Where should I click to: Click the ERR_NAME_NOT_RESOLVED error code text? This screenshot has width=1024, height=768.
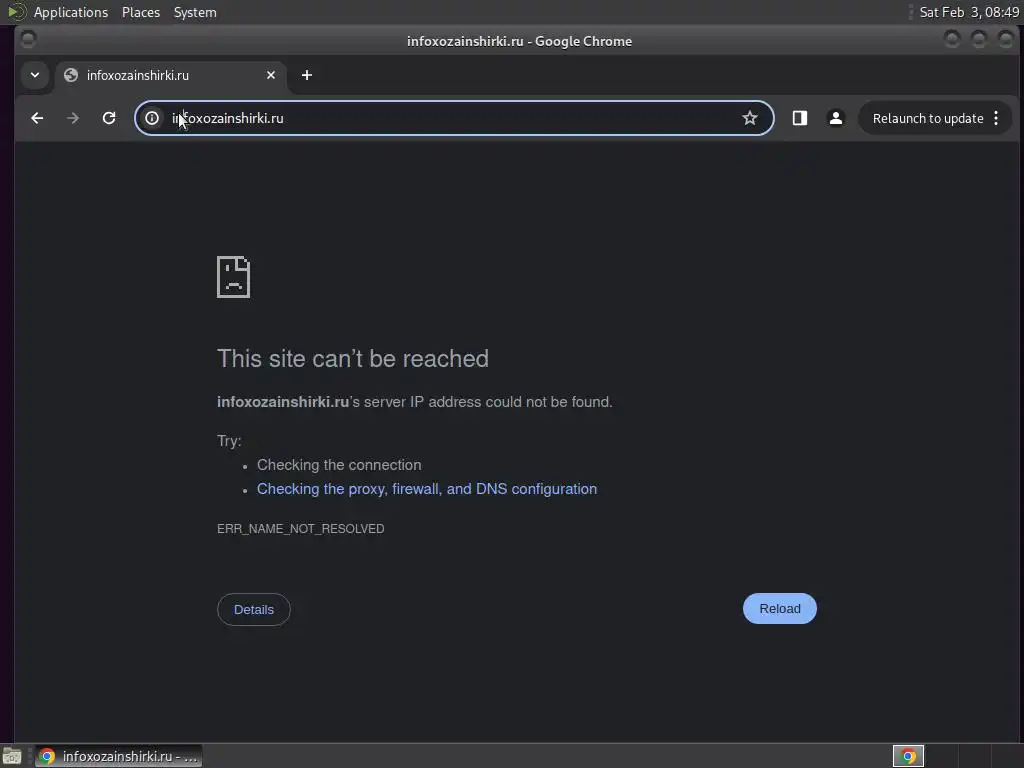tap(300, 529)
